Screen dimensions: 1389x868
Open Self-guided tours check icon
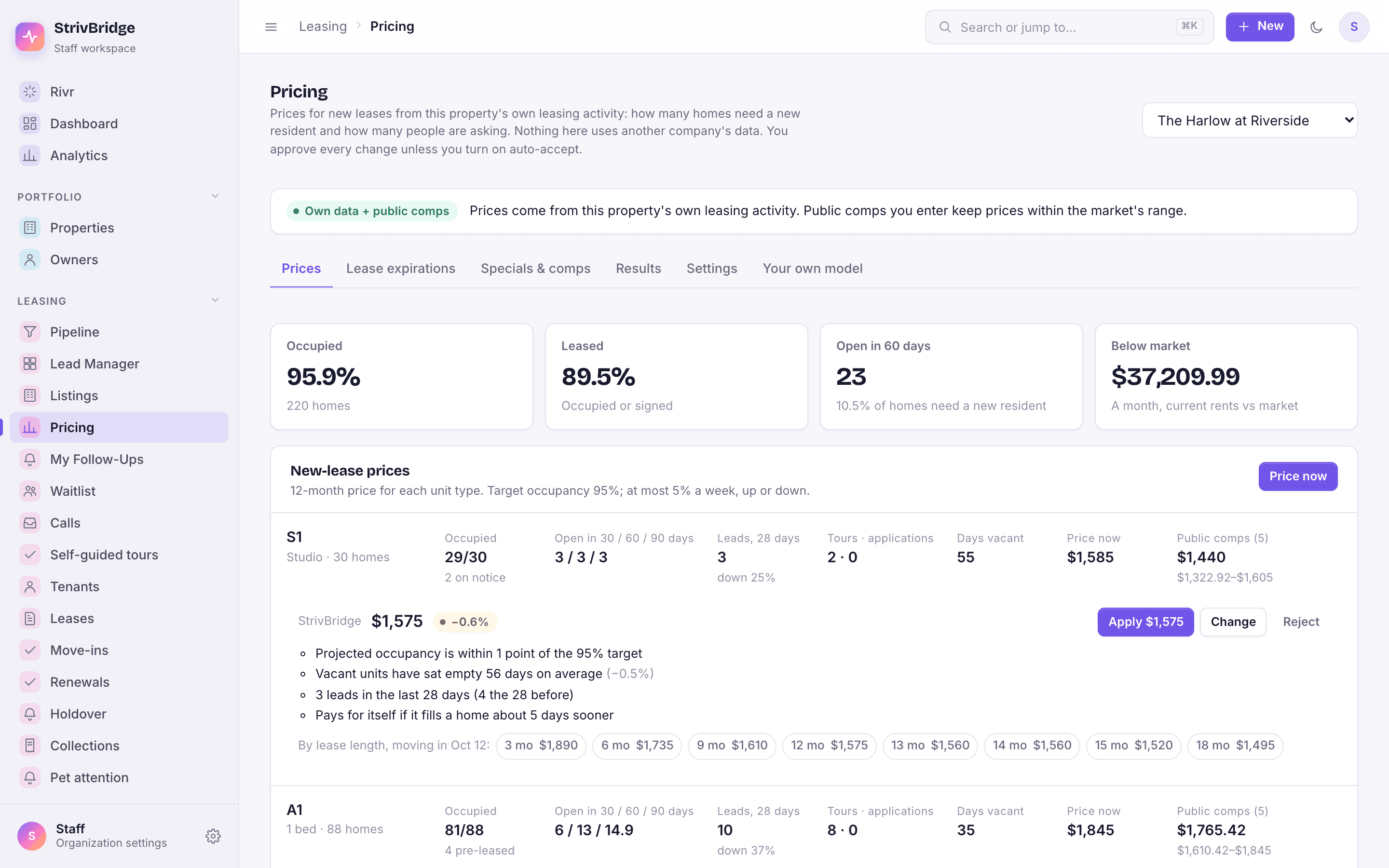[x=30, y=555]
